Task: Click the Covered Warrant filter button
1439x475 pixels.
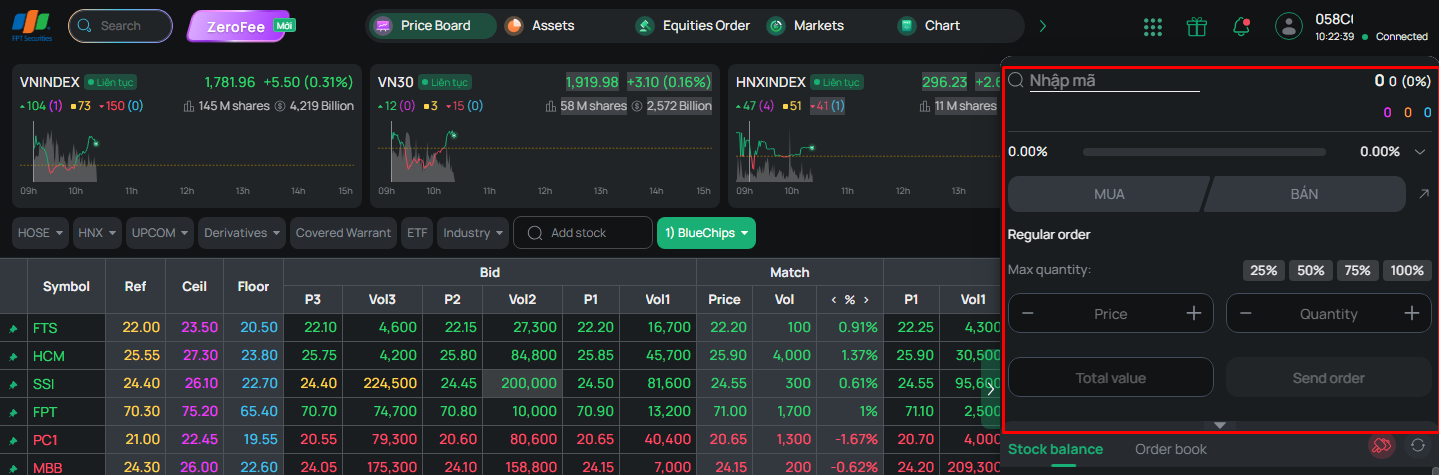Action: click(343, 233)
